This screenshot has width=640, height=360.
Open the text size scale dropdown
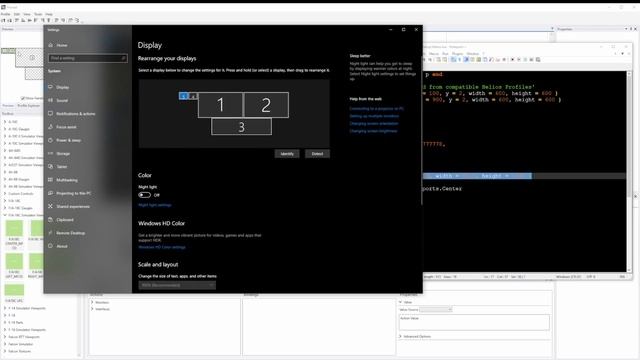(x=177, y=285)
